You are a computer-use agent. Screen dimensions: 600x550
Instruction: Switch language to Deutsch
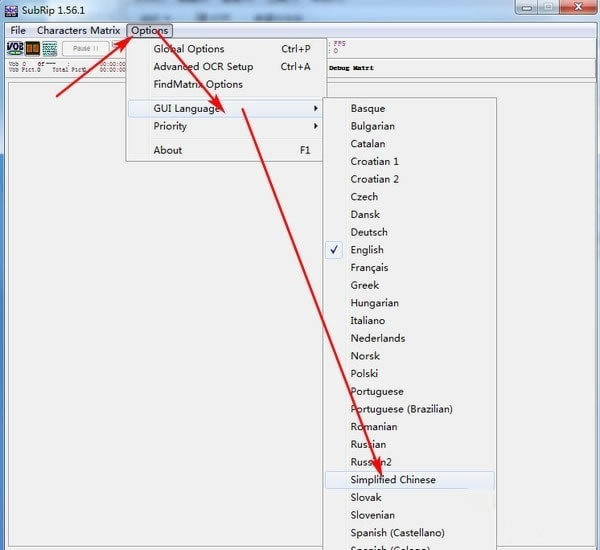[x=369, y=232]
